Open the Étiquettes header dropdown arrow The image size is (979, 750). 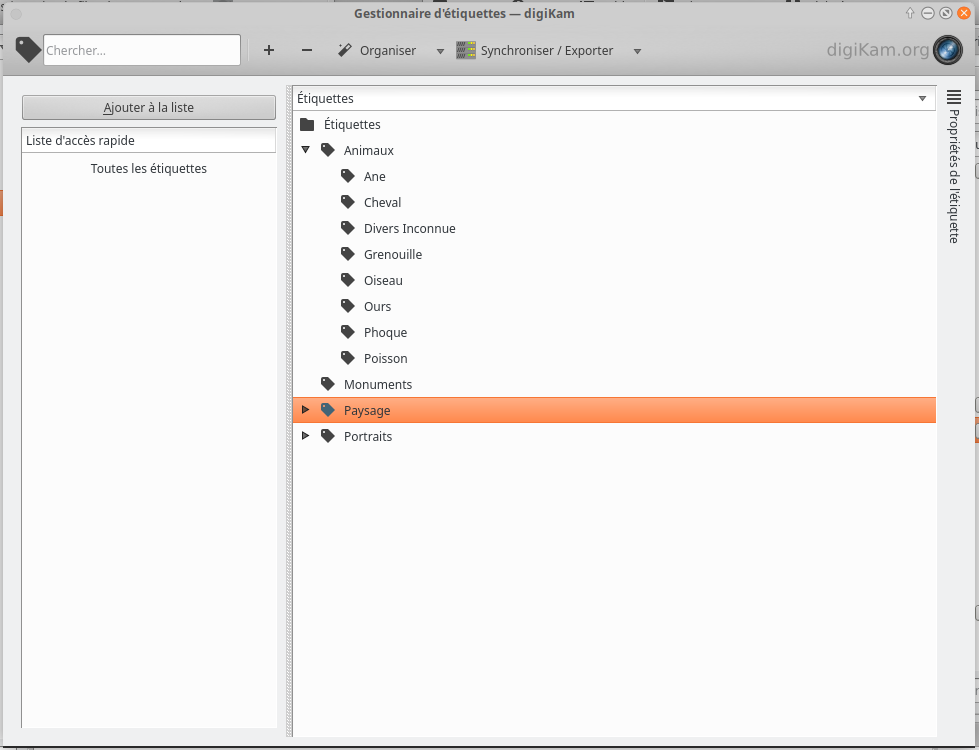pyautogui.click(x=922, y=99)
